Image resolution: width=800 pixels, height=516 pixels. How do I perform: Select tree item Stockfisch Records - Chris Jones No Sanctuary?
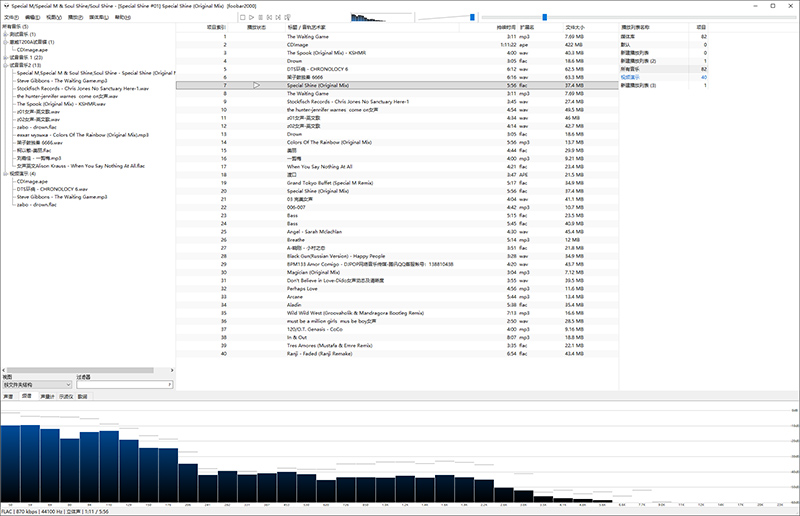coord(83,89)
